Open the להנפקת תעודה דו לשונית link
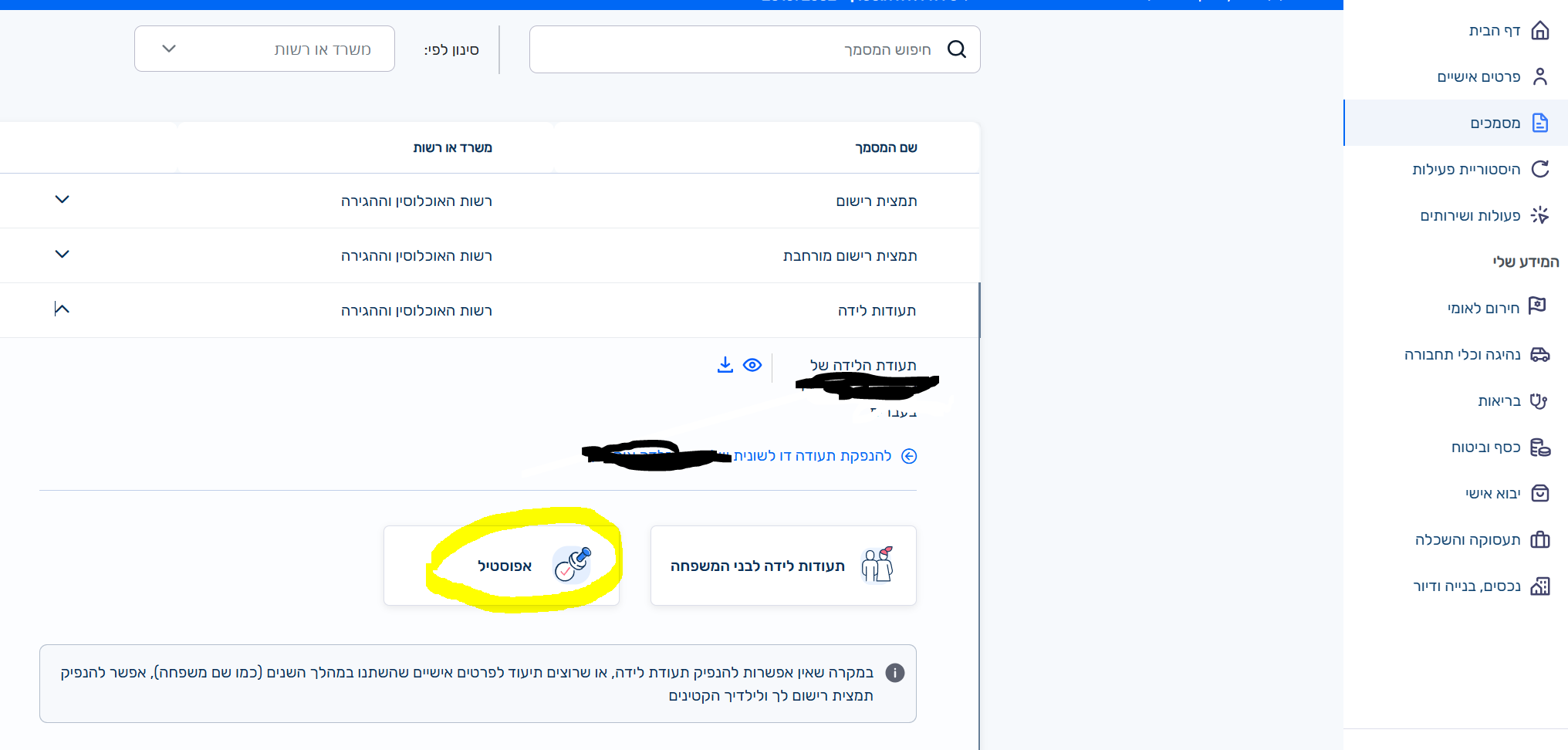This screenshot has width=1568, height=750. pos(813,456)
